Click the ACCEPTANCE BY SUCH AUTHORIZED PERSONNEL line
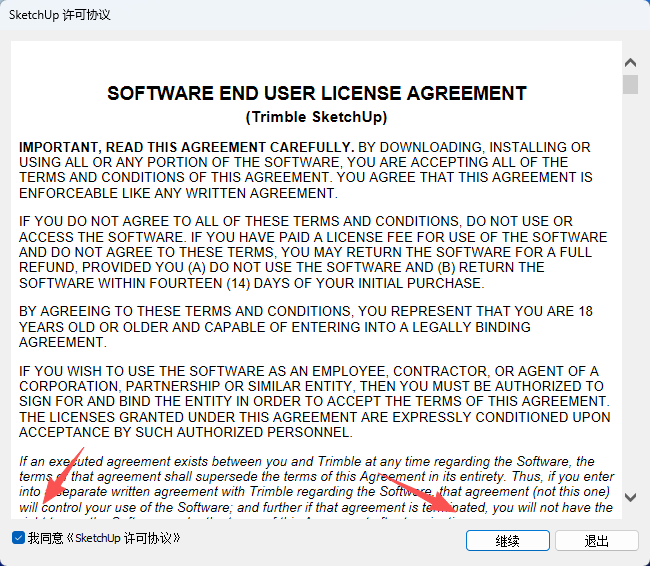Image resolution: width=650 pixels, height=566 pixels. point(186,433)
